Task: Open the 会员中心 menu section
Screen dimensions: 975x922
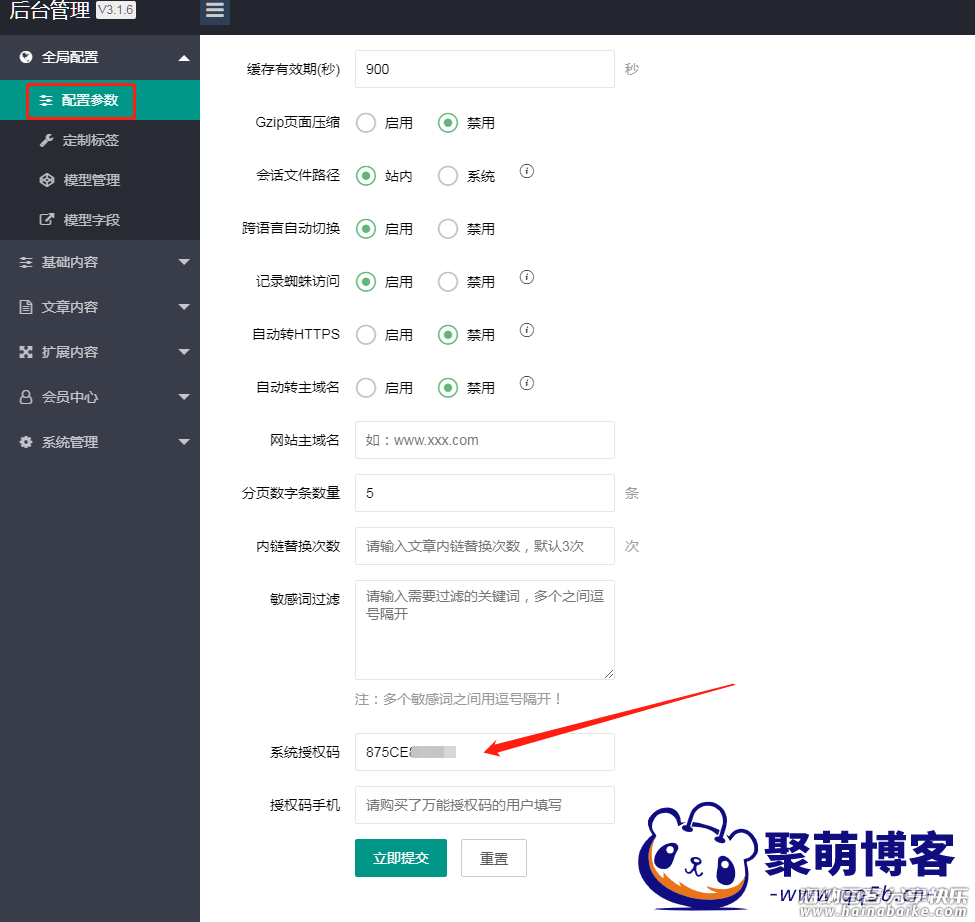Action: click(99, 397)
